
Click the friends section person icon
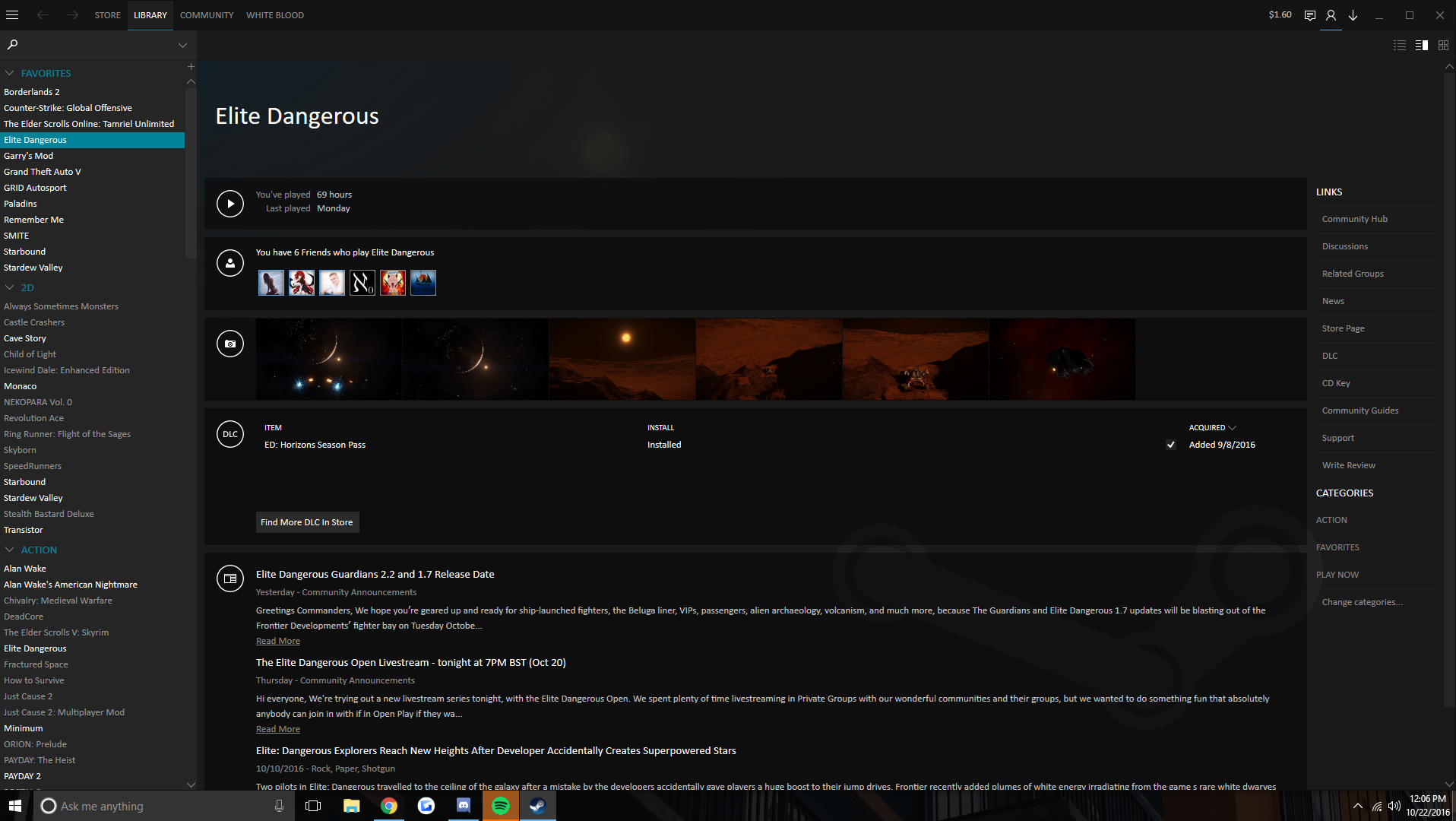coord(230,263)
